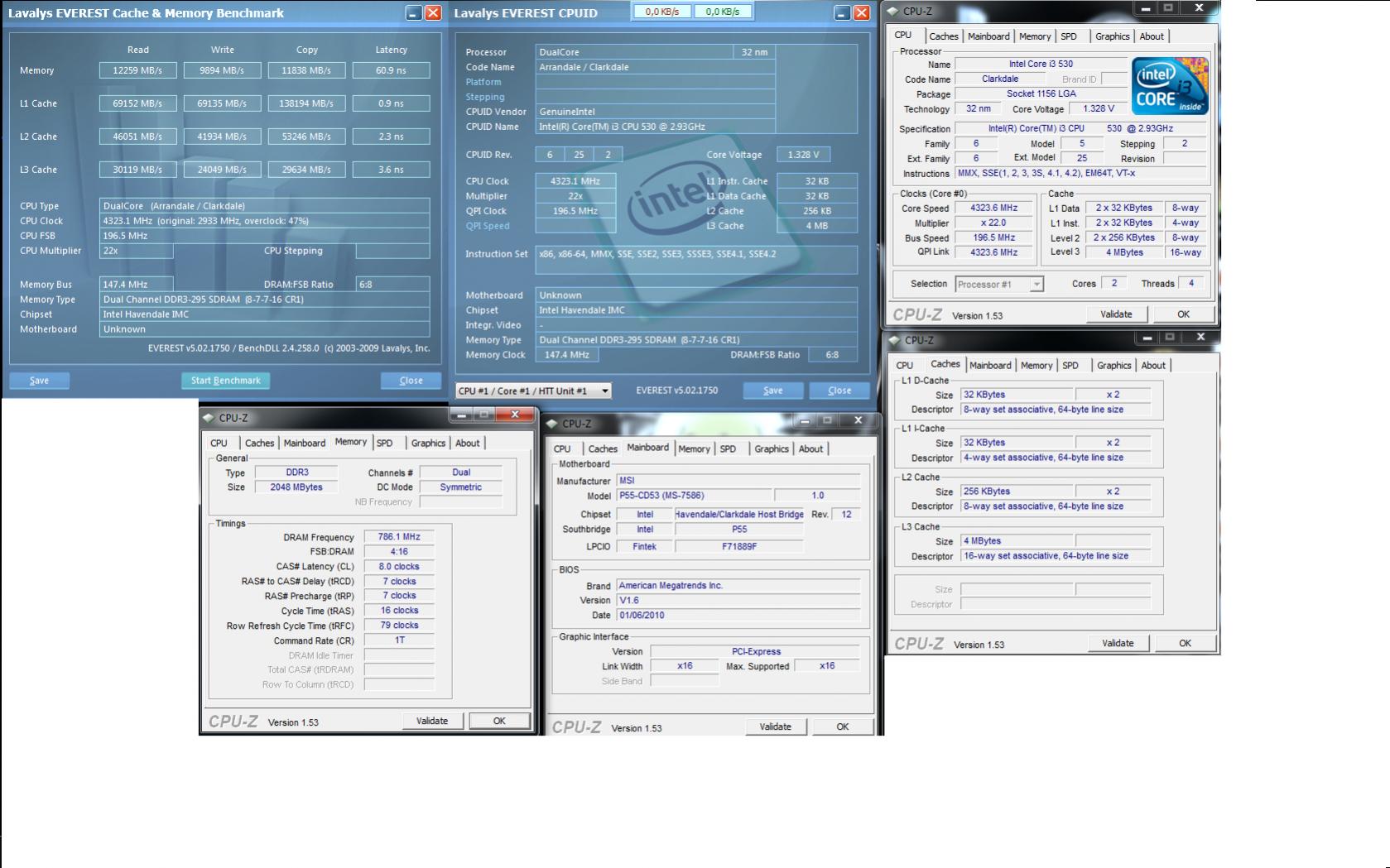Viewport: 1390px width, 868px height.
Task: Click the CPU-Z icon in the Caches window title bar
Action: [x=894, y=340]
